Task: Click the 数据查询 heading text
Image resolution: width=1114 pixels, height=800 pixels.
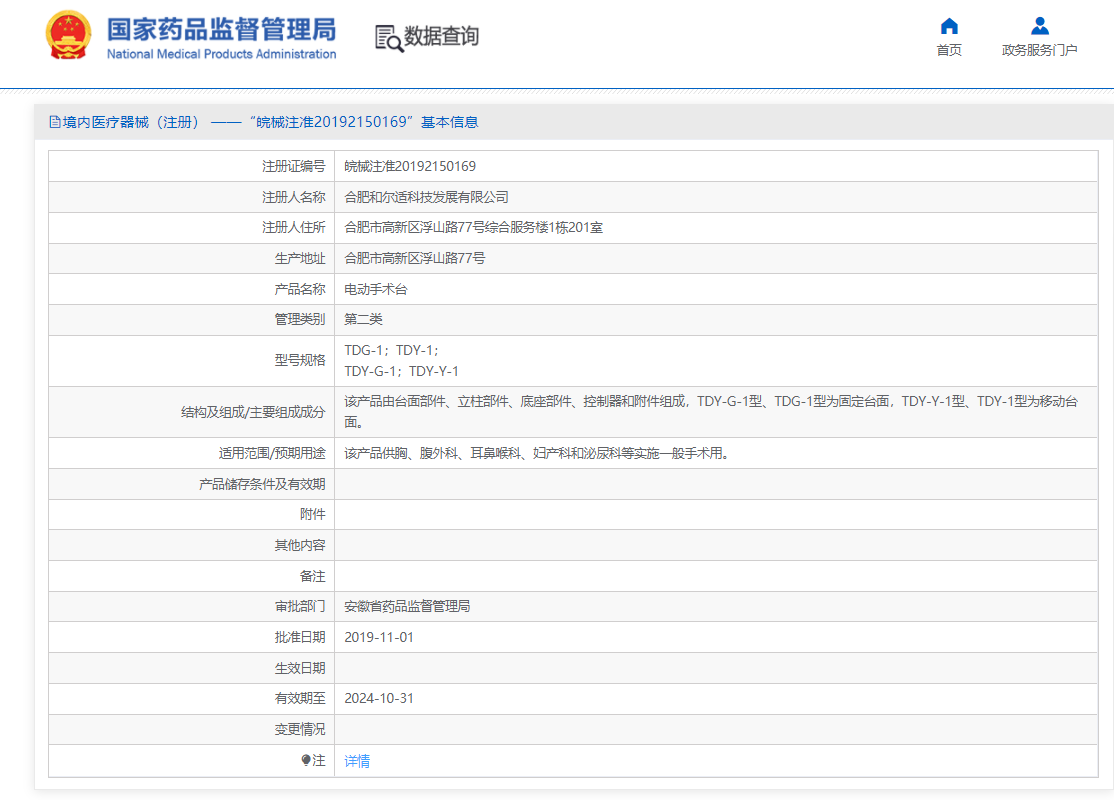Action: (441, 36)
